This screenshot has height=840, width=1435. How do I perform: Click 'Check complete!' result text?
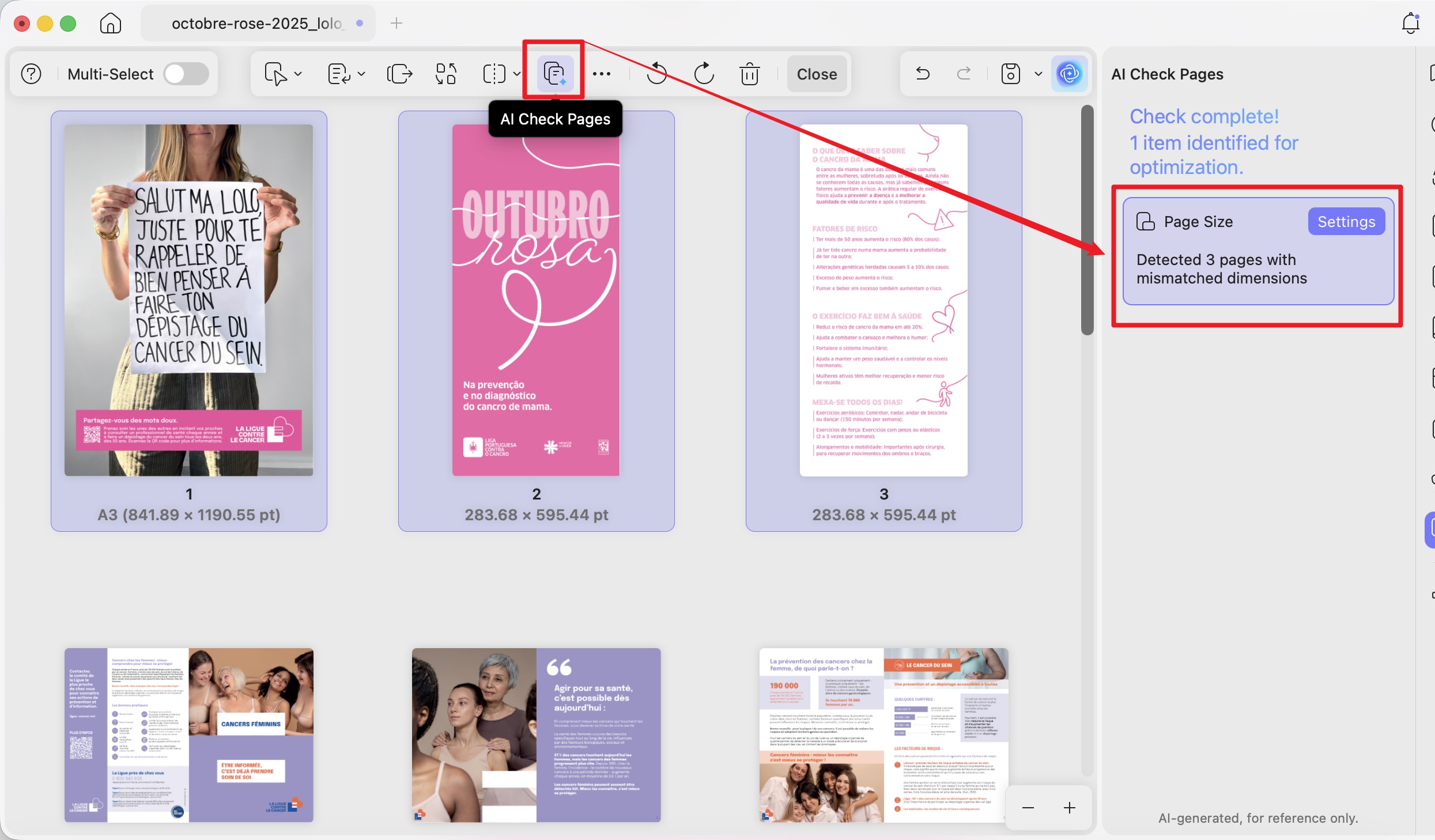coord(1204,116)
